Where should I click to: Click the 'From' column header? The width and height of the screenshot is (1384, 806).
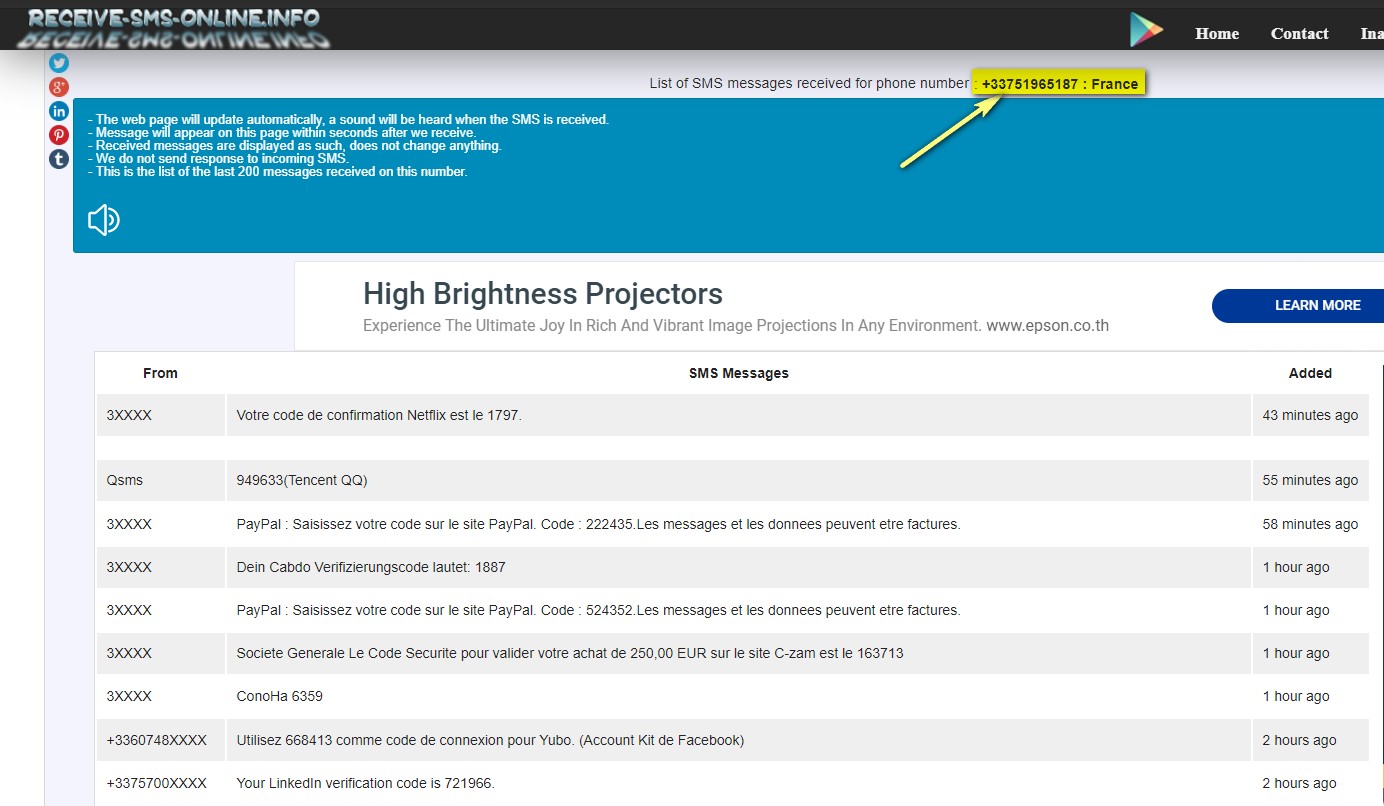160,373
